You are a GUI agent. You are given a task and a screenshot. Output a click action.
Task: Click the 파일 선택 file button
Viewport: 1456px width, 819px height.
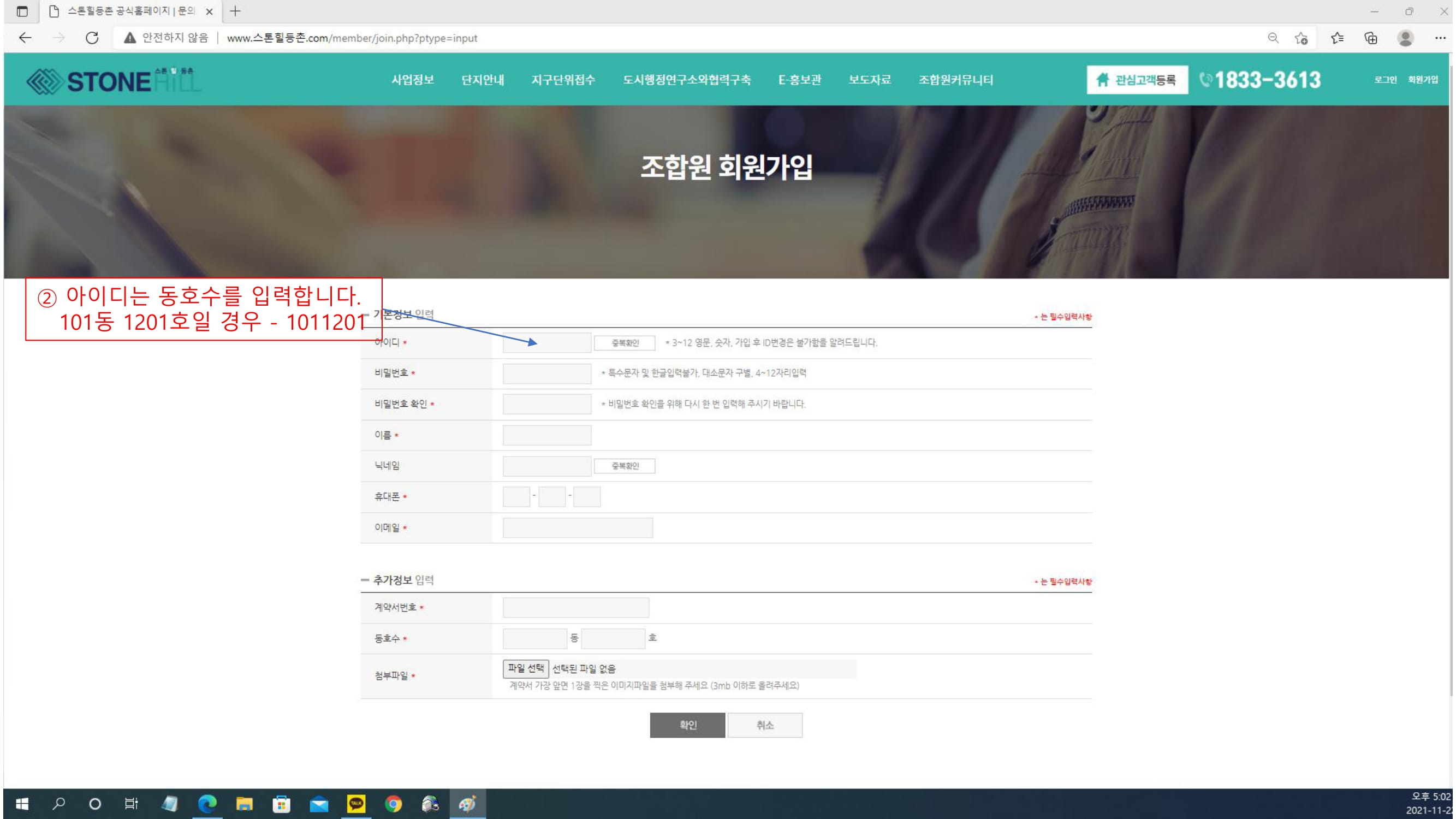[526, 669]
